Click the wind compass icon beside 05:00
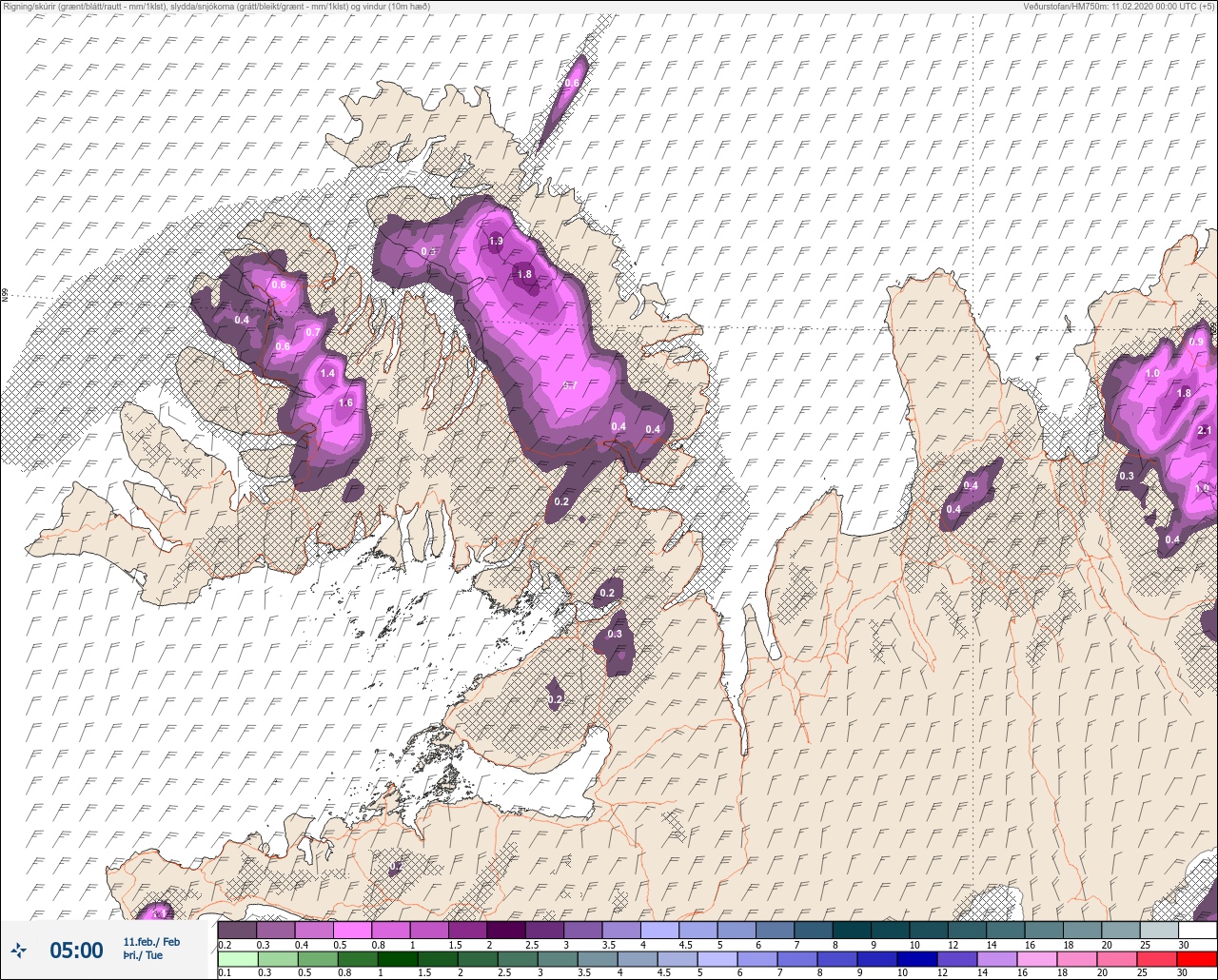Screen dimensions: 1218x980 click(19, 950)
